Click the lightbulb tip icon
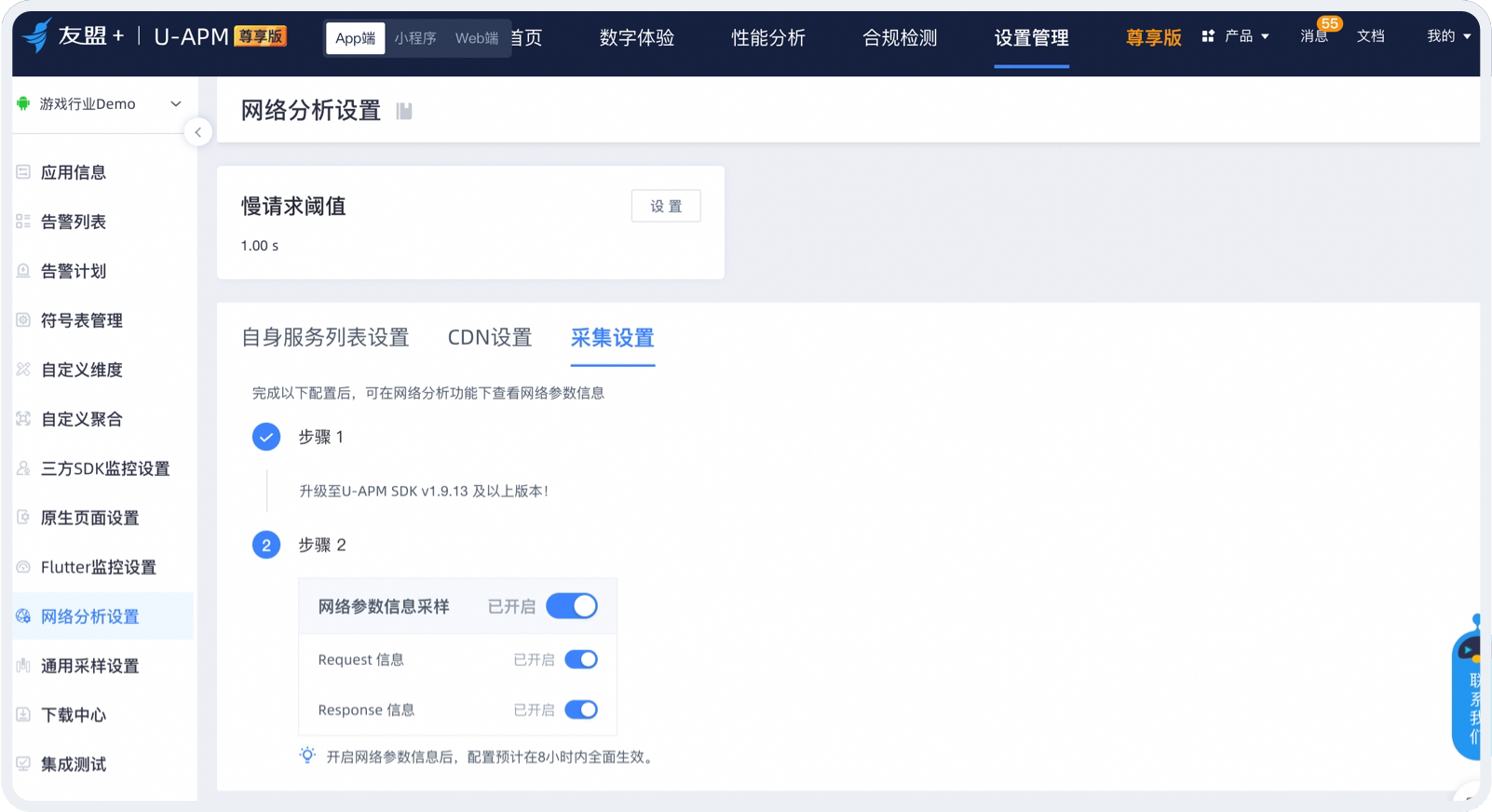The height and width of the screenshot is (812, 1492). coord(307,755)
